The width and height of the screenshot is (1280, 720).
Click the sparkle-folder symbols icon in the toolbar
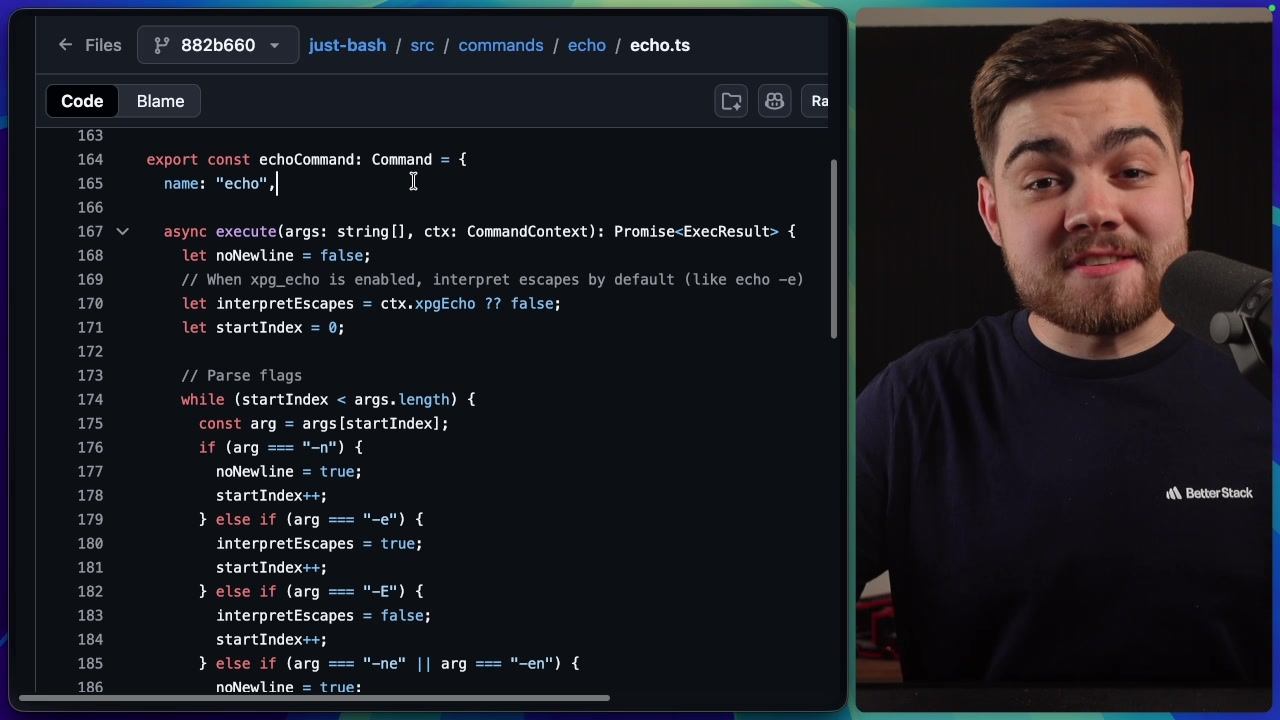(x=730, y=101)
